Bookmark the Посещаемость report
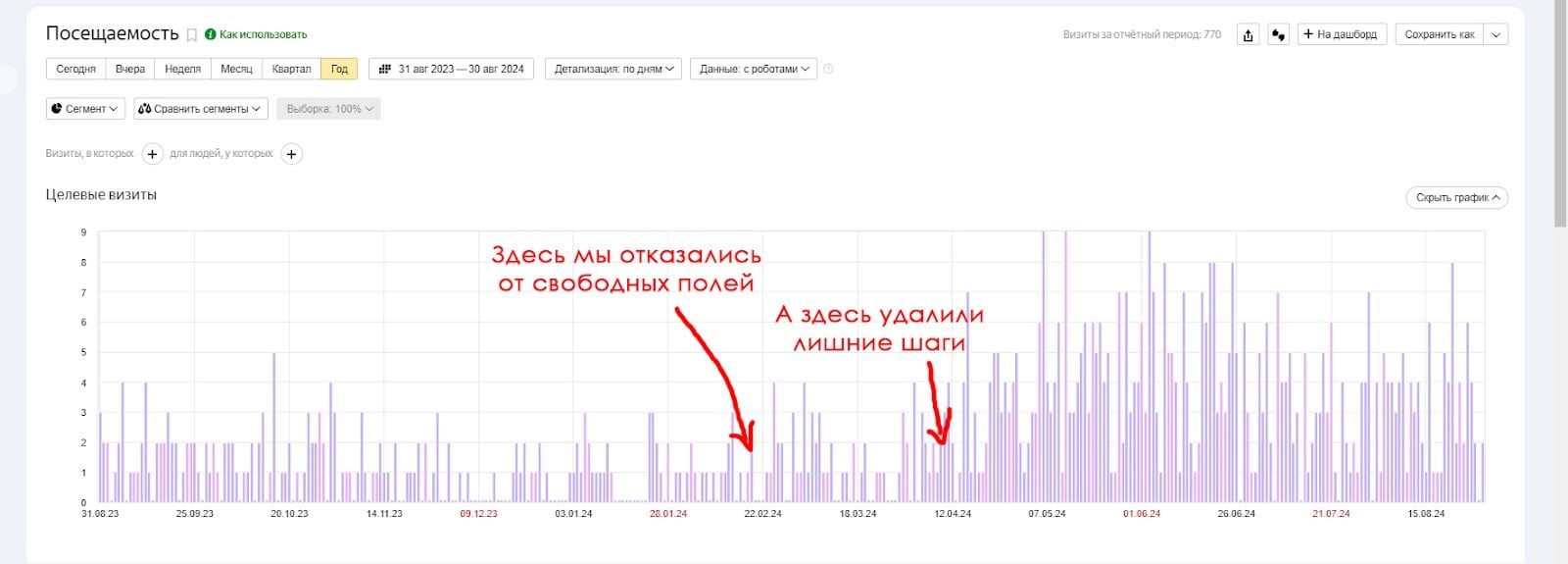Viewport: 1568px width, 564px height. coord(192,35)
